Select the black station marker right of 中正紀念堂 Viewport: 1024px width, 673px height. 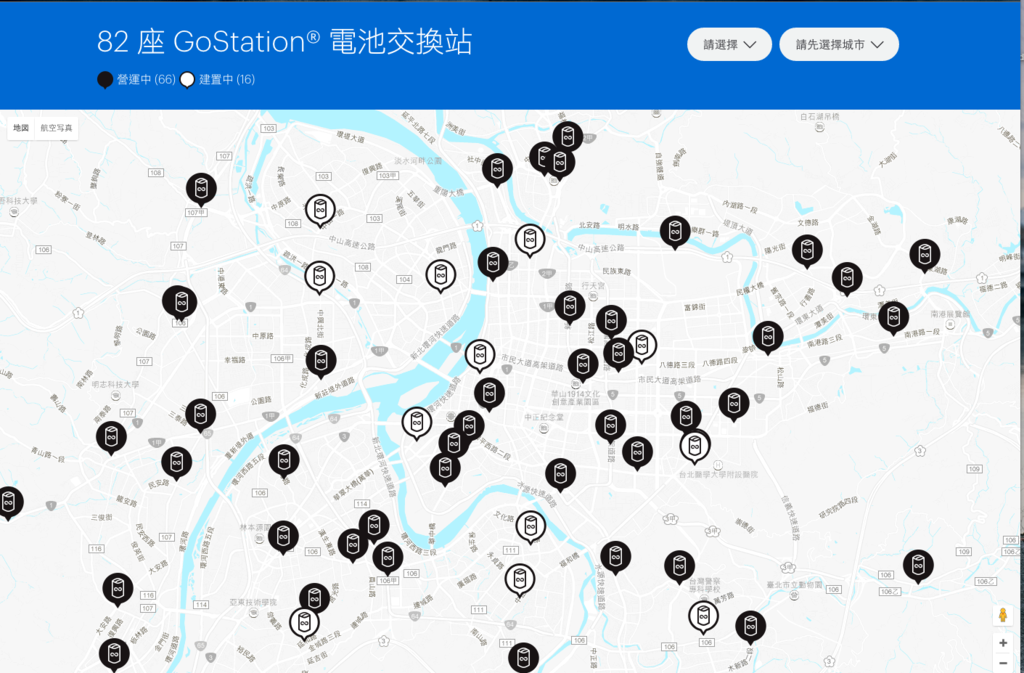611,426
